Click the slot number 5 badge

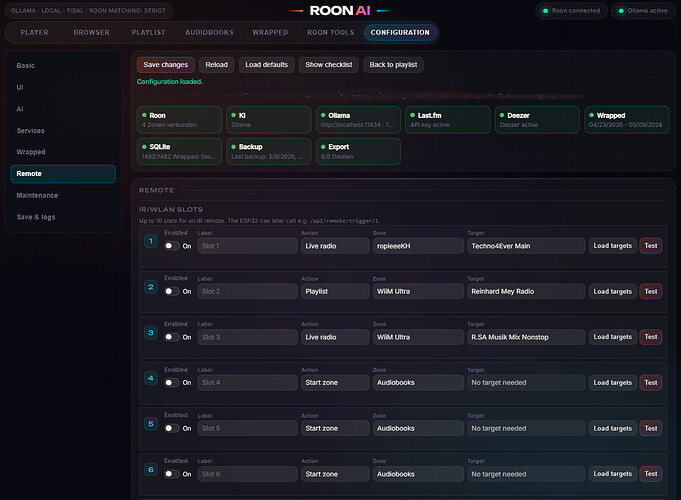(151, 424)
